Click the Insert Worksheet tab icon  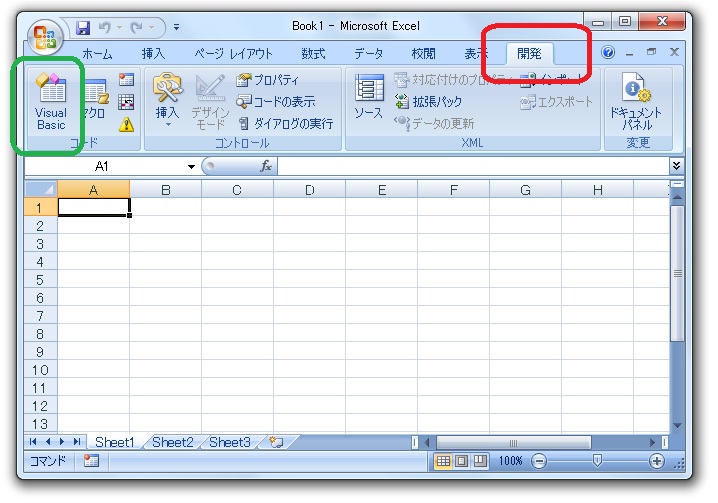[276, 442]
